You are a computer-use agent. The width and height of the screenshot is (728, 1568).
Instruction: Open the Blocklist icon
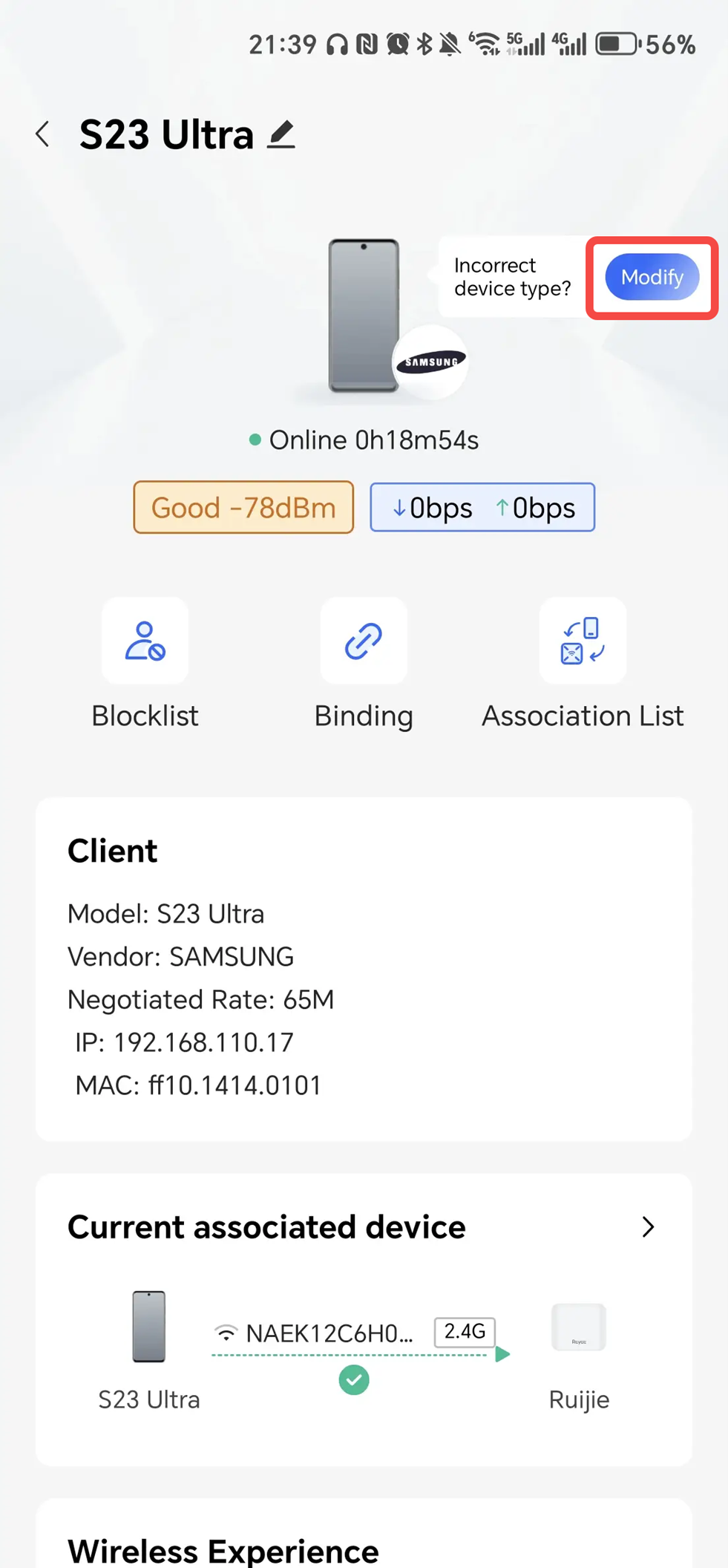tap(145, 641)
